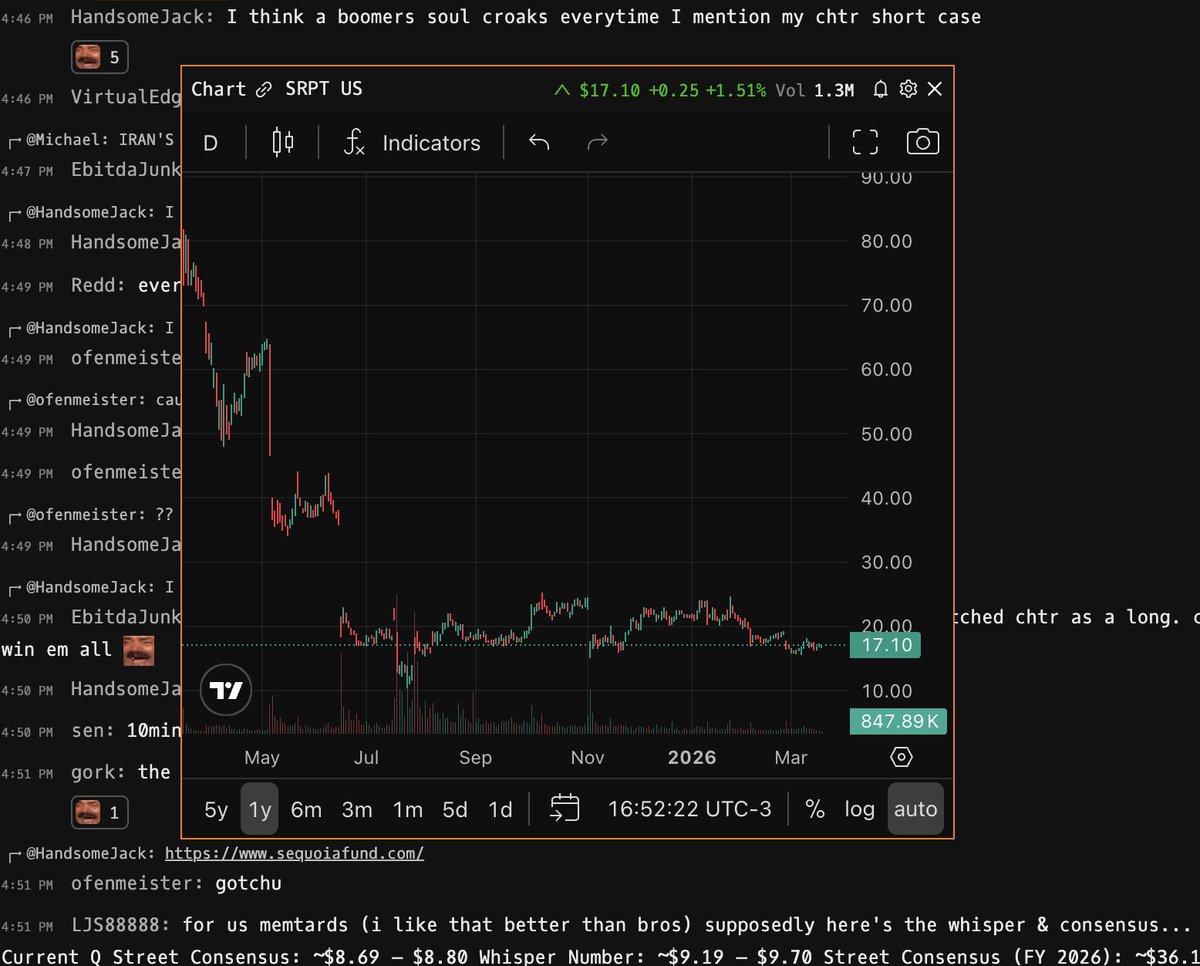Toggle auto scale mode
The image size is (1200, 966).
pos(915,809)
